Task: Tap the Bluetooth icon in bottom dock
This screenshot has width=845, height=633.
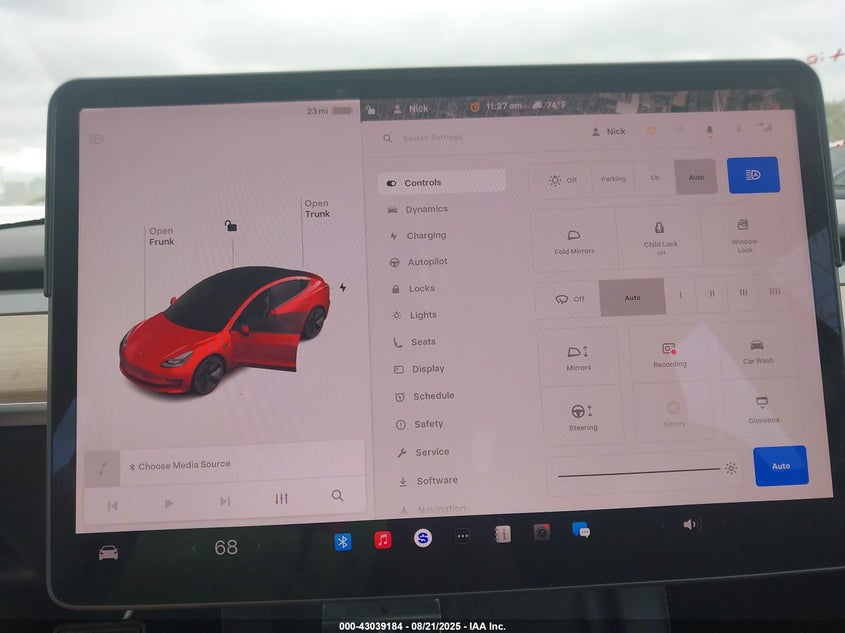Action: (342, 541)
